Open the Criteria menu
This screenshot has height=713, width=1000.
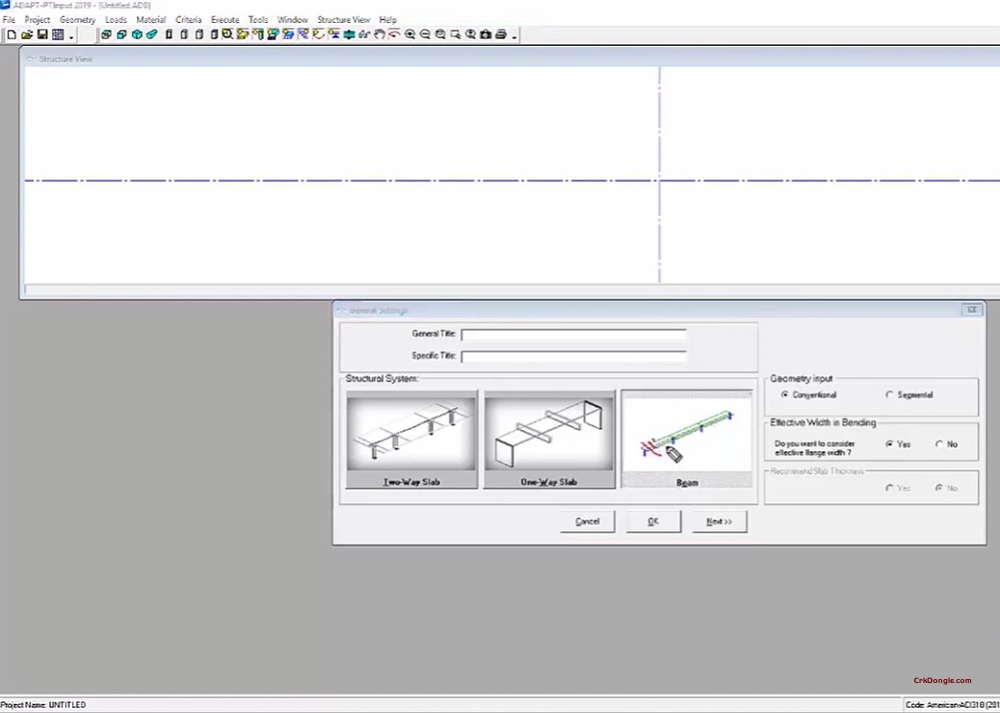point(188,20)
